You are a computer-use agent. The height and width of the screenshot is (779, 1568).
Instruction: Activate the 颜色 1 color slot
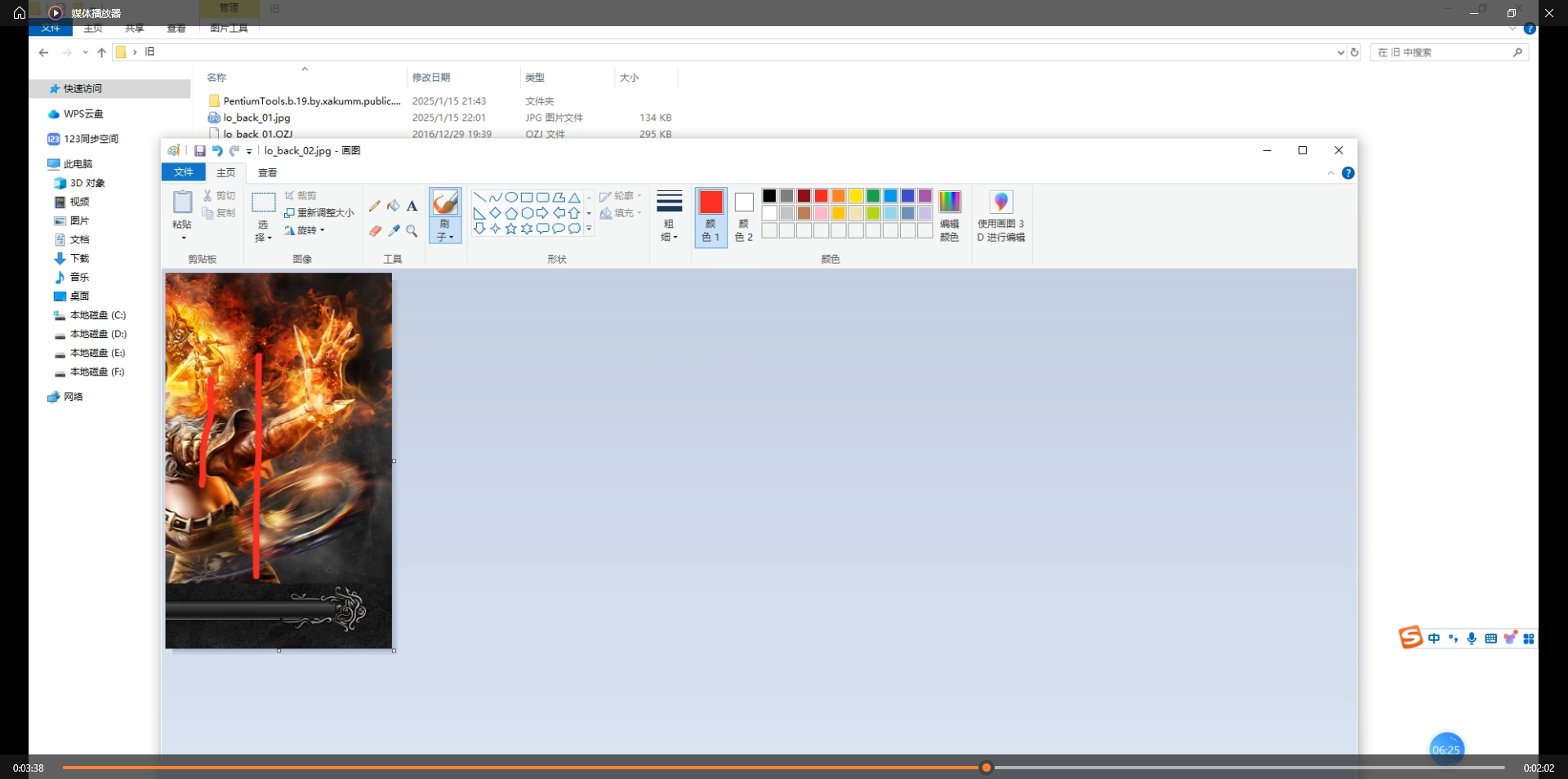[x=710, y=216]
